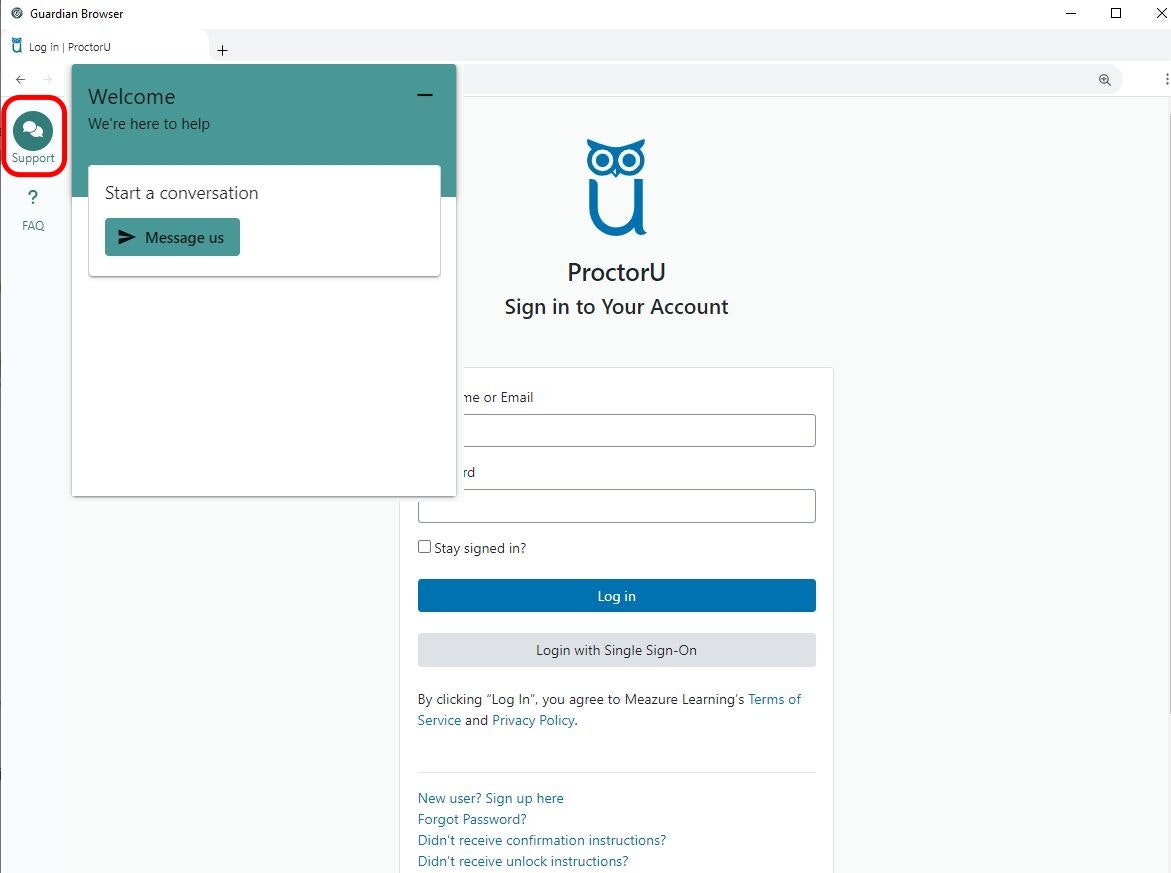1171x873 pixels.
Task: Click the ProctorU owl logo
Action: 616,187
